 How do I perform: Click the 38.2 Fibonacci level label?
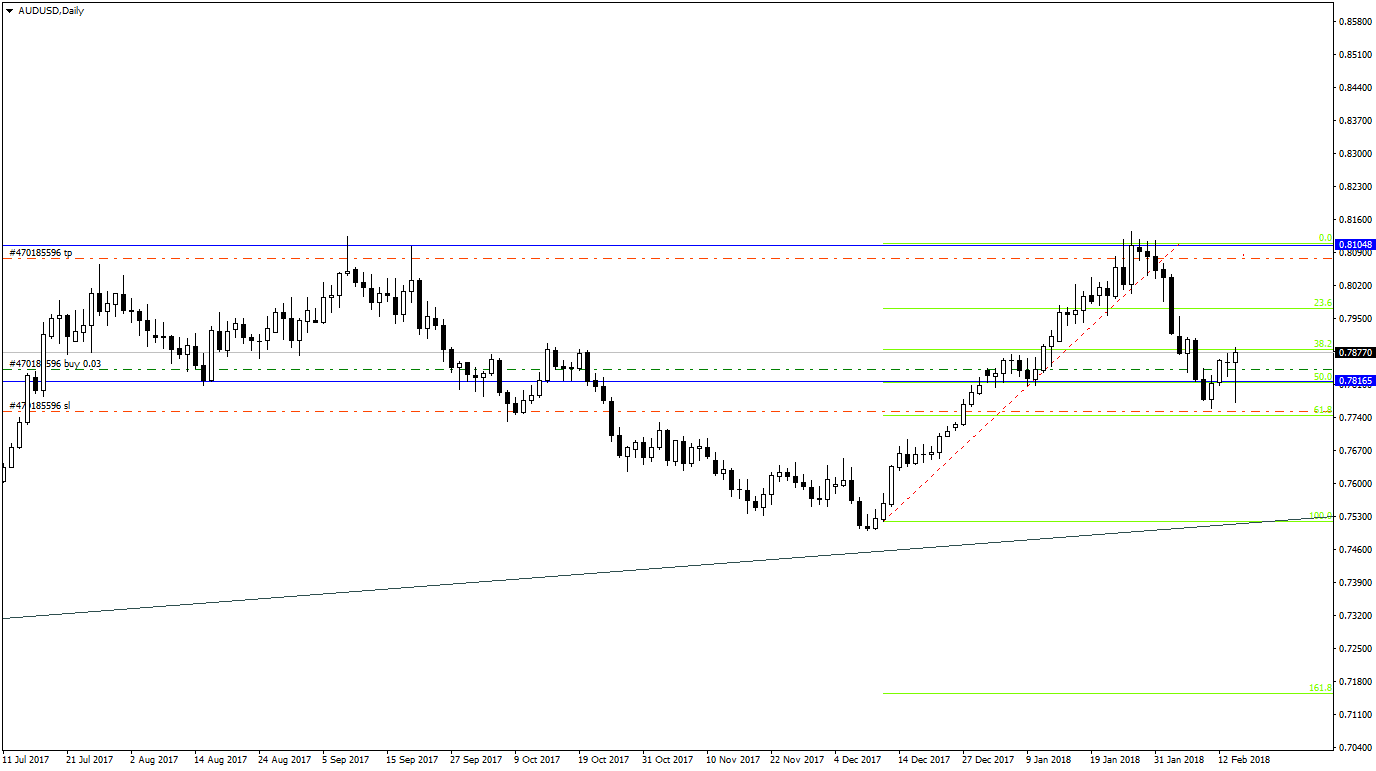[x=1323, y=344]
